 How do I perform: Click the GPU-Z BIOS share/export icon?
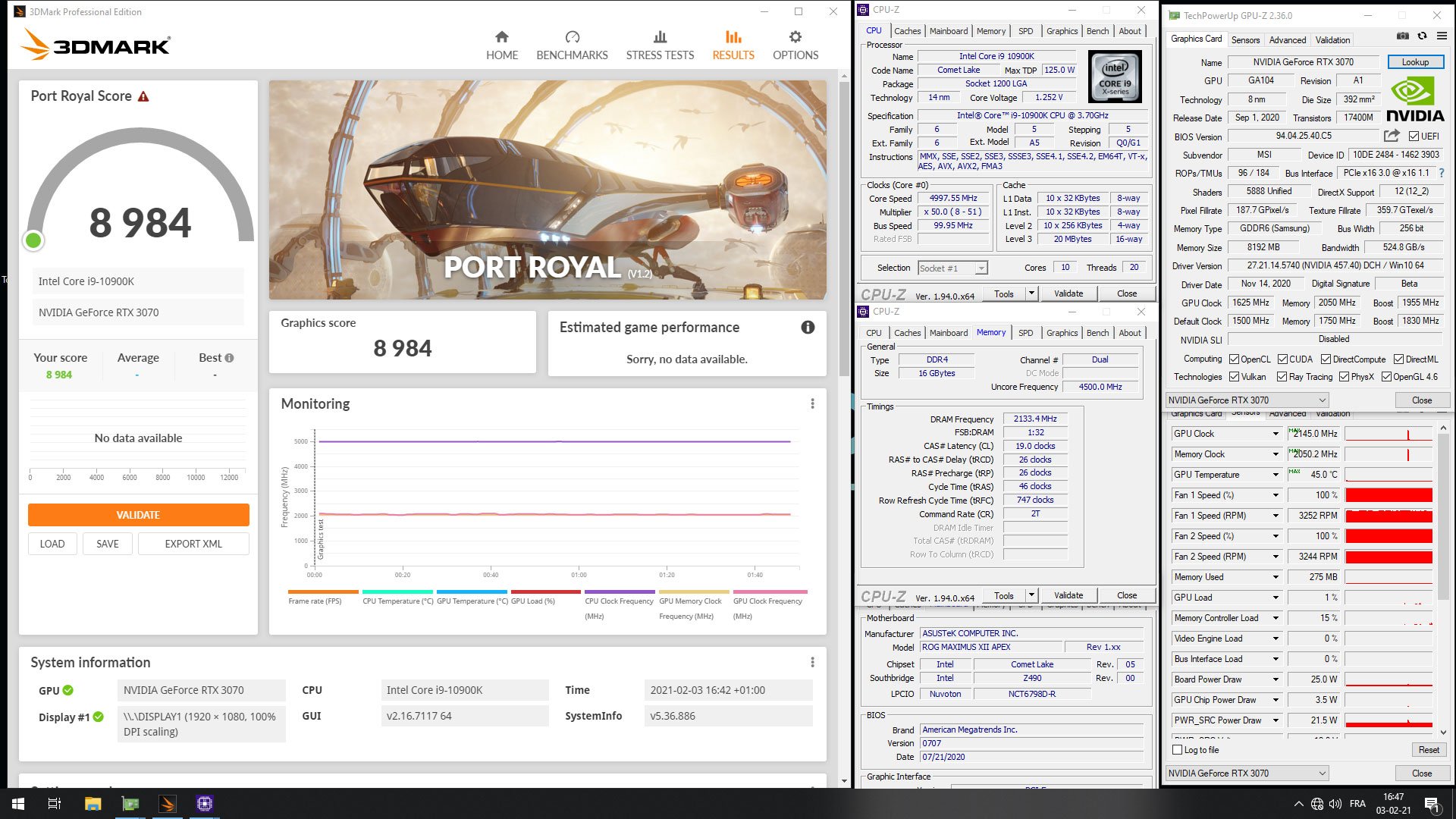click(1392, 136)
